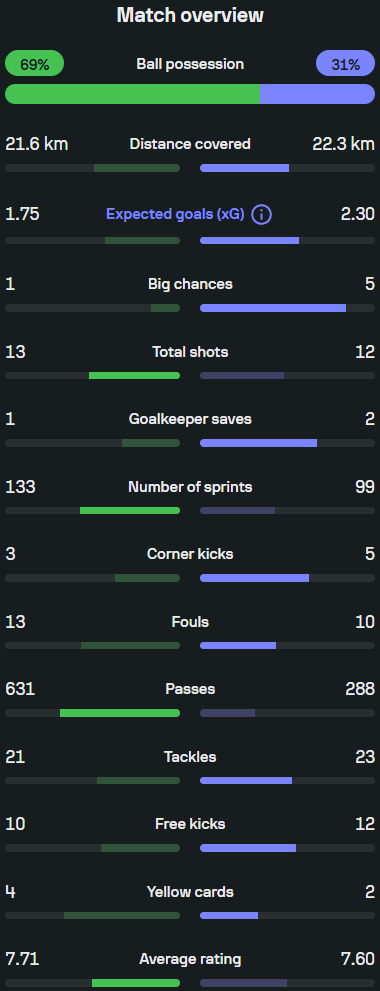Image resolution: width=380 pixels, height=991 pixels.
Task: Click the Passes stat label
Action: pyautogui.click(x=190, y=690)
